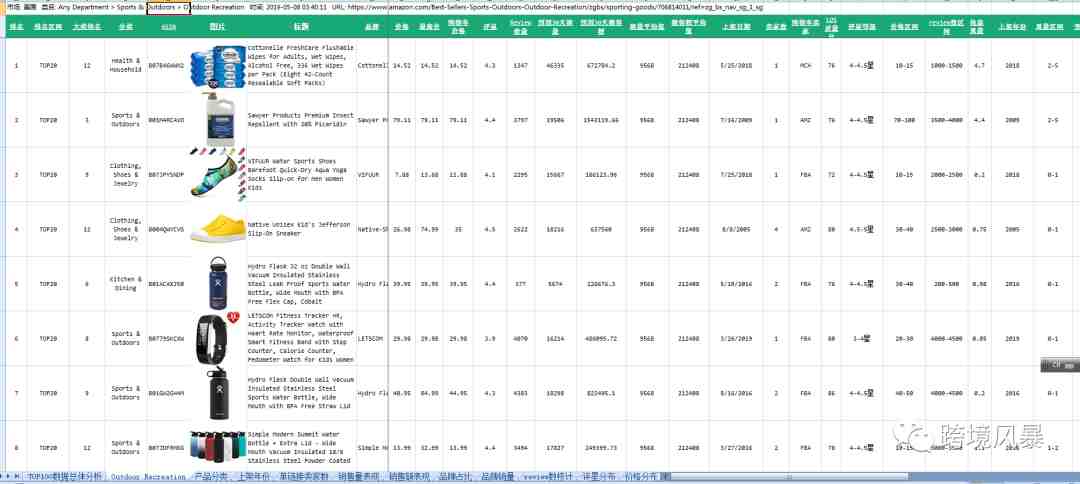Select the VIFUUR brand cell
Image resolution: width=1080 pixels, height=484 pixels.
pyautogui.click(x=372, y=174)
